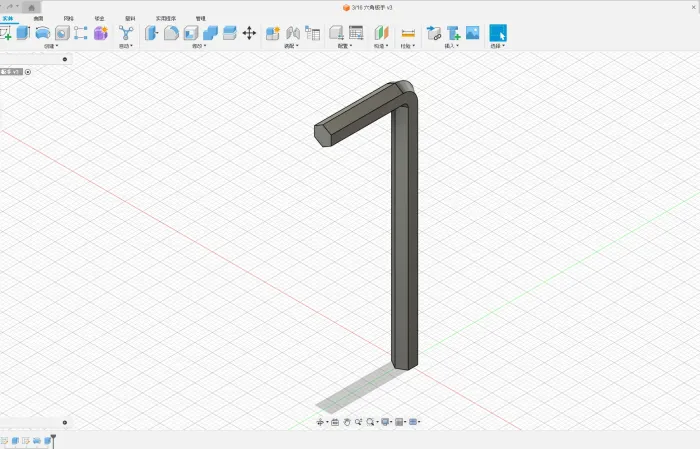Start a new sketch with Create Sketch icon
Viewport: 700px width, 449px height.
click(5, 33)
